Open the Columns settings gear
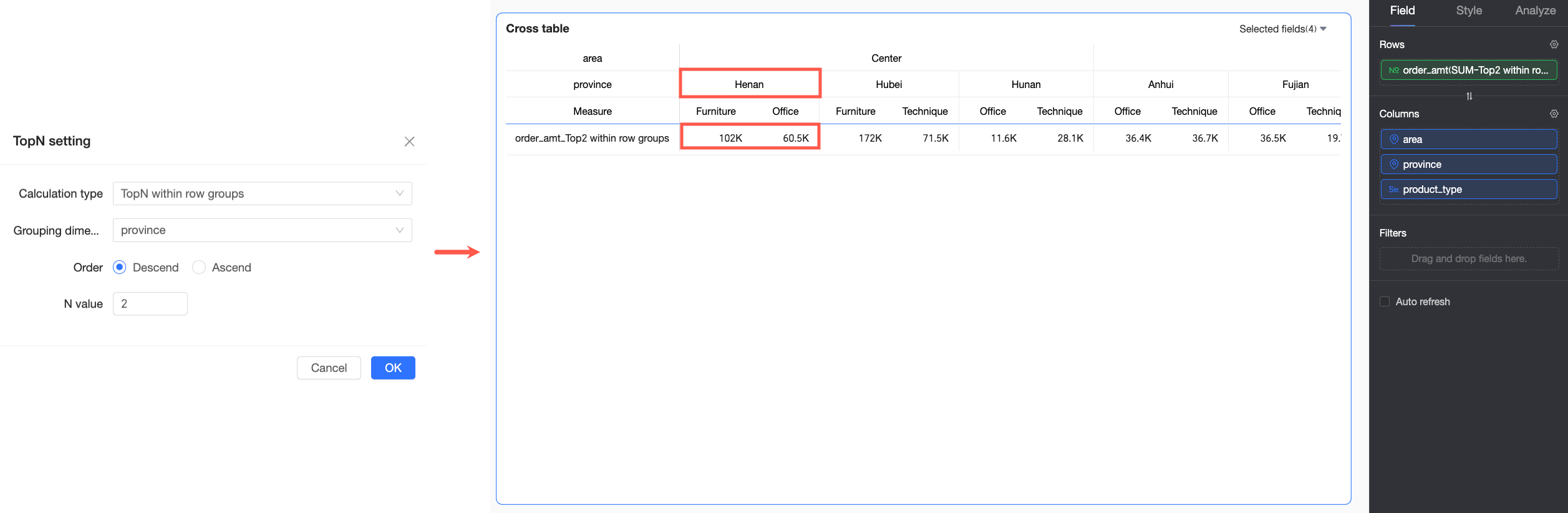1568x513 pixels. (x=1554, y=114)
